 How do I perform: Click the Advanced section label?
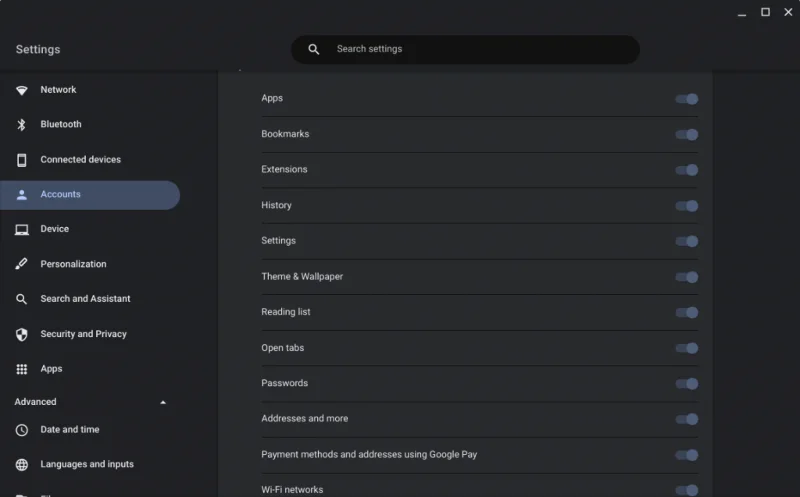(35, 402)
